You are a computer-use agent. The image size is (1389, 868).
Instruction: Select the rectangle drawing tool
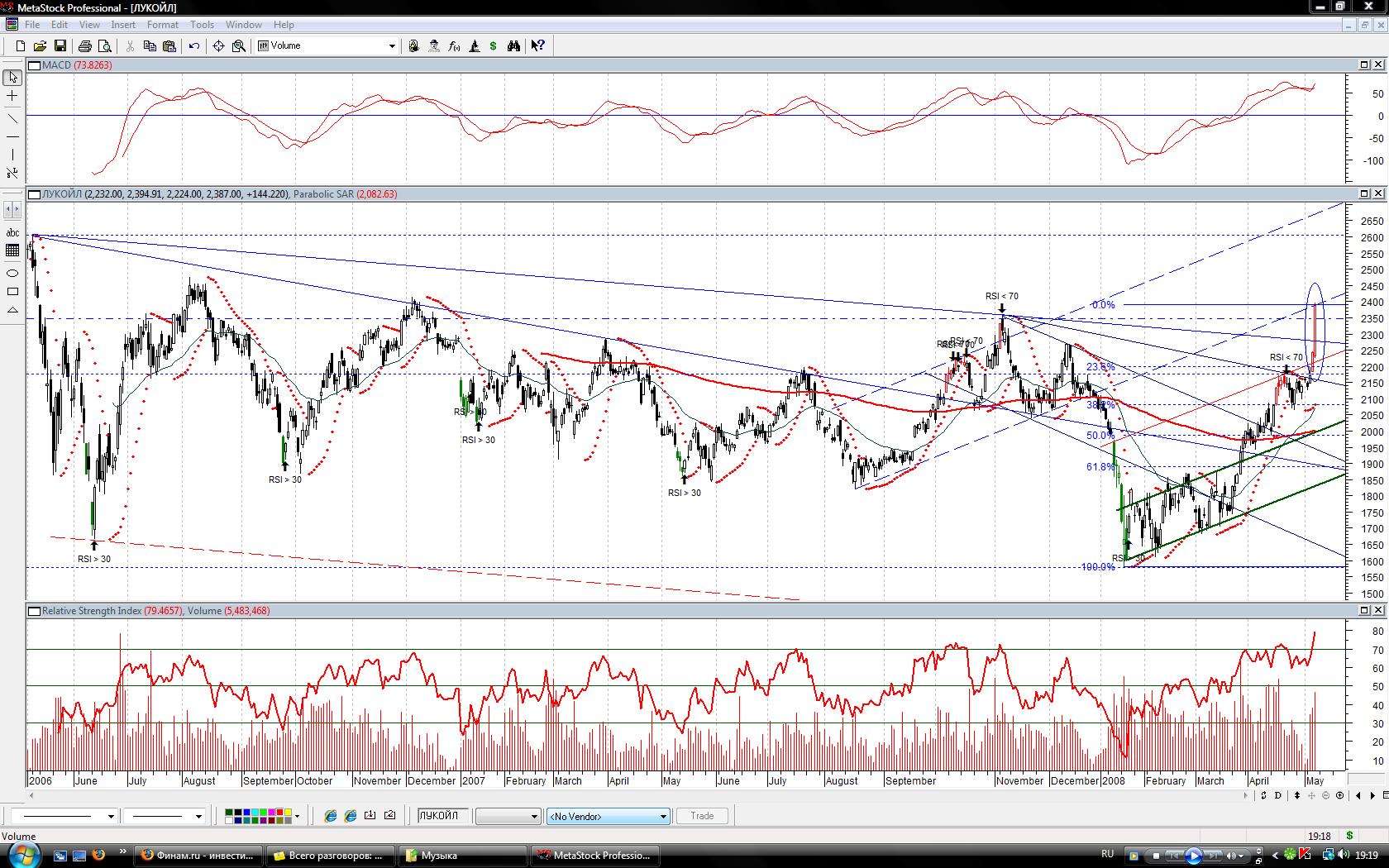coord(12,292)
